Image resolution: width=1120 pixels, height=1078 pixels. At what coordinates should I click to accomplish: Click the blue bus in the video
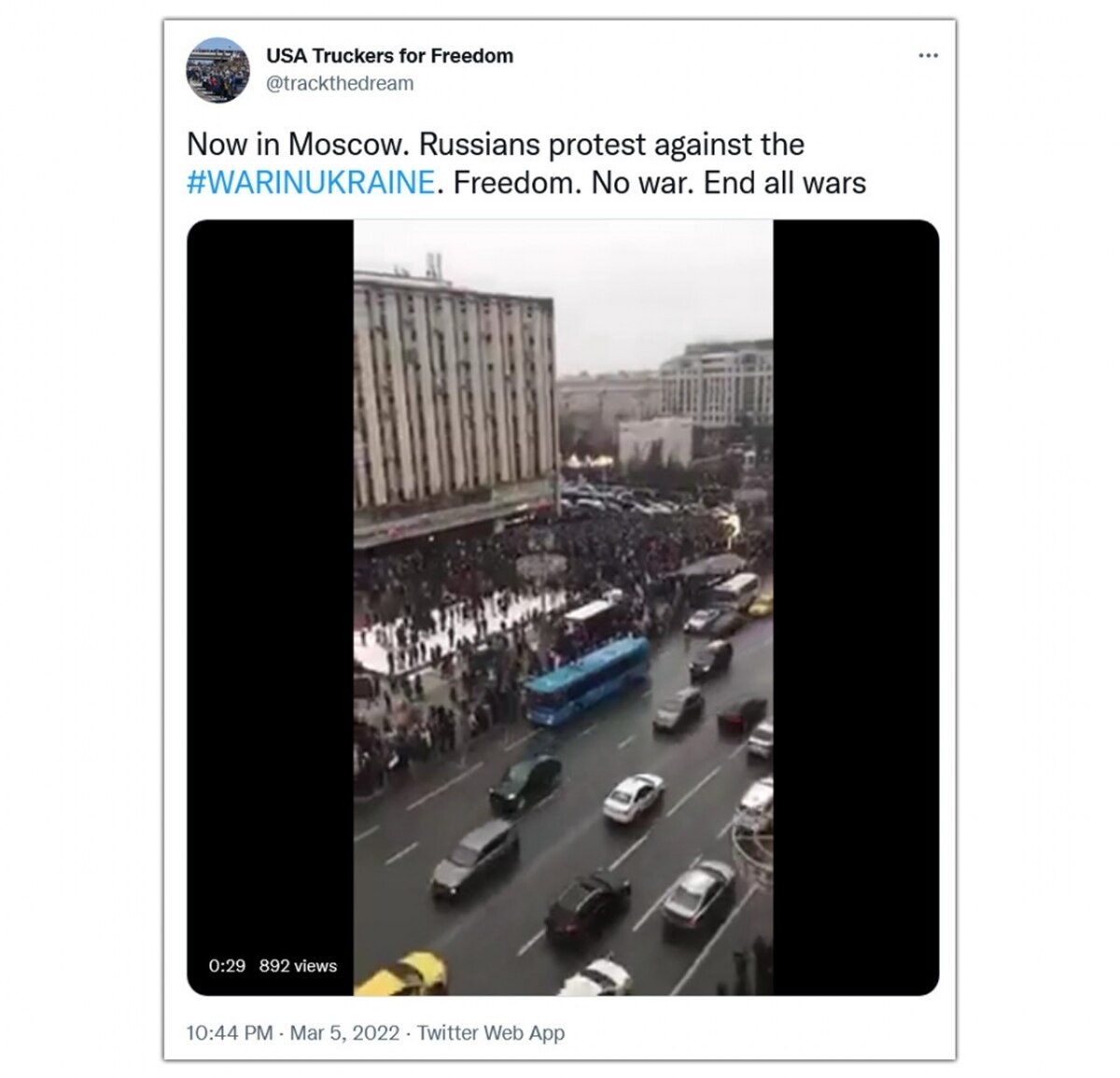(x=587, y=680)
